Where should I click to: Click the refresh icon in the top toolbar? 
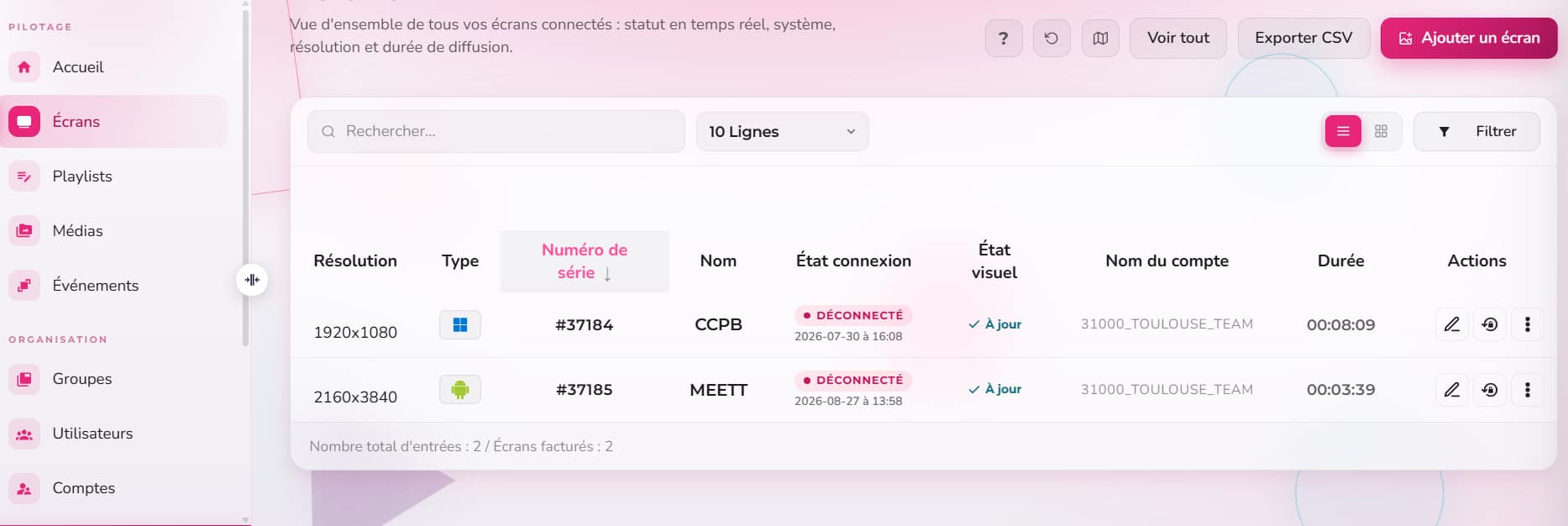coord(1051,39)
